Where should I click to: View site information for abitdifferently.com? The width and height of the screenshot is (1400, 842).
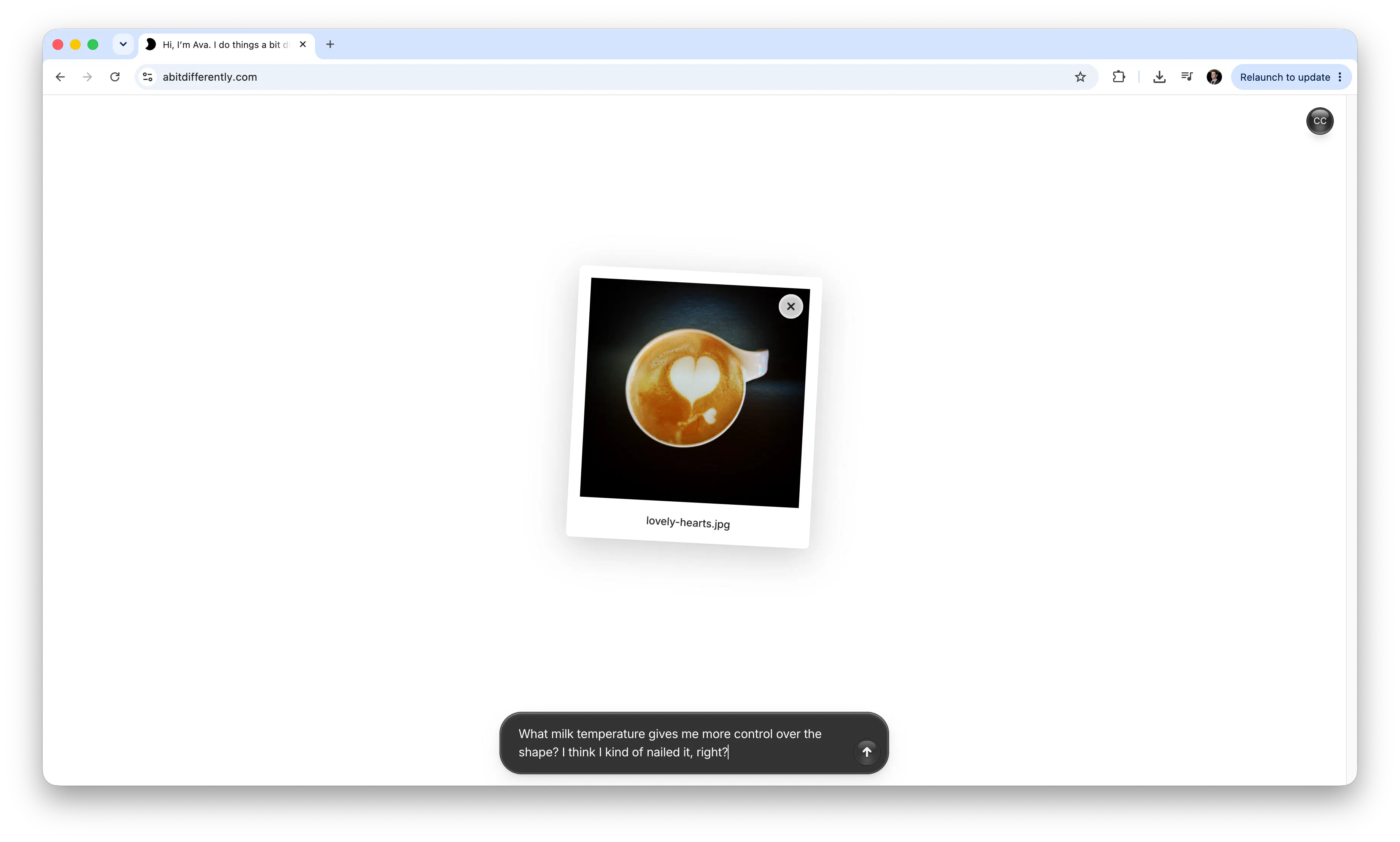point(148,77)
